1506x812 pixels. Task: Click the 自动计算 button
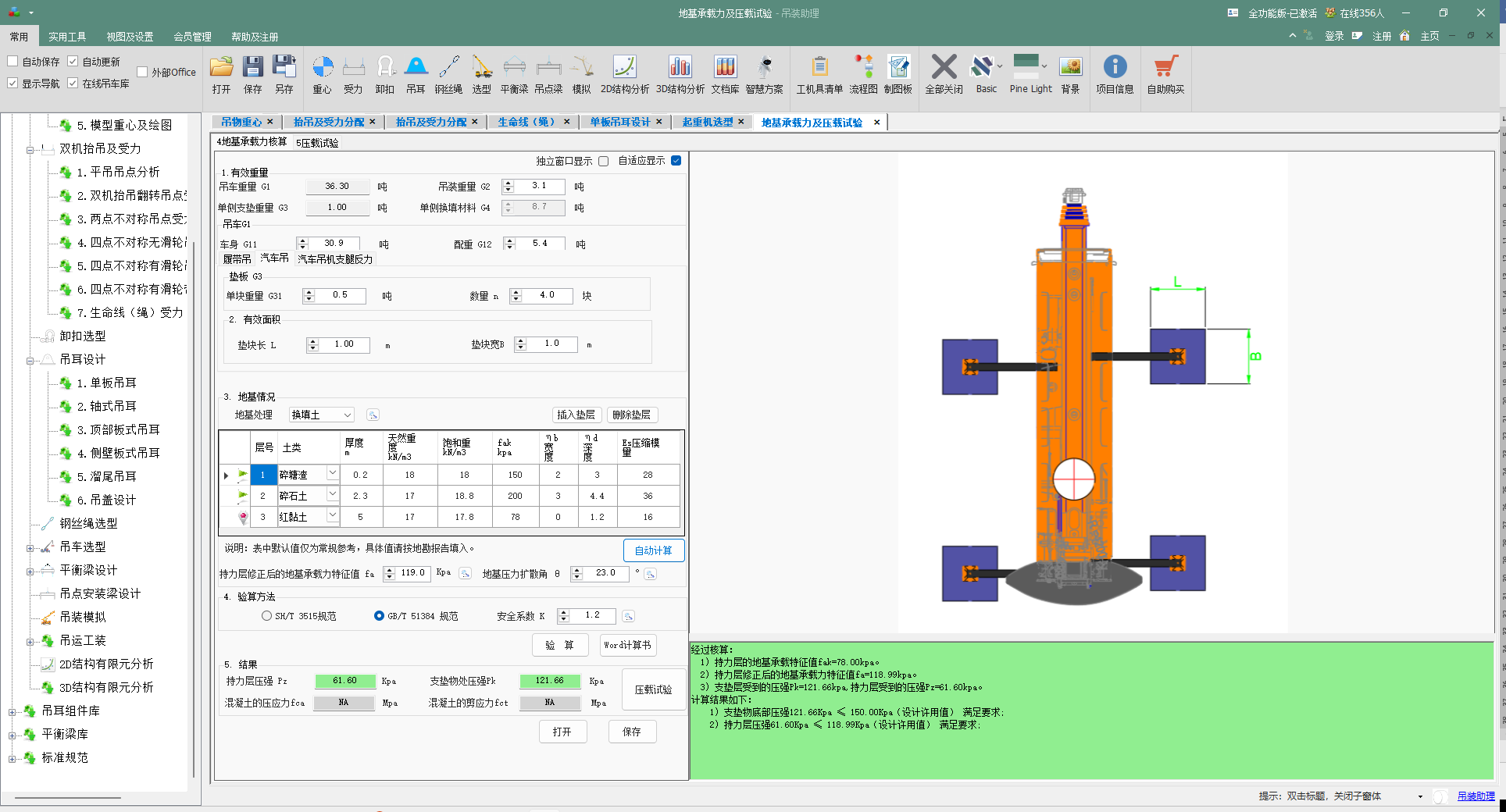(x=654, y=550)
